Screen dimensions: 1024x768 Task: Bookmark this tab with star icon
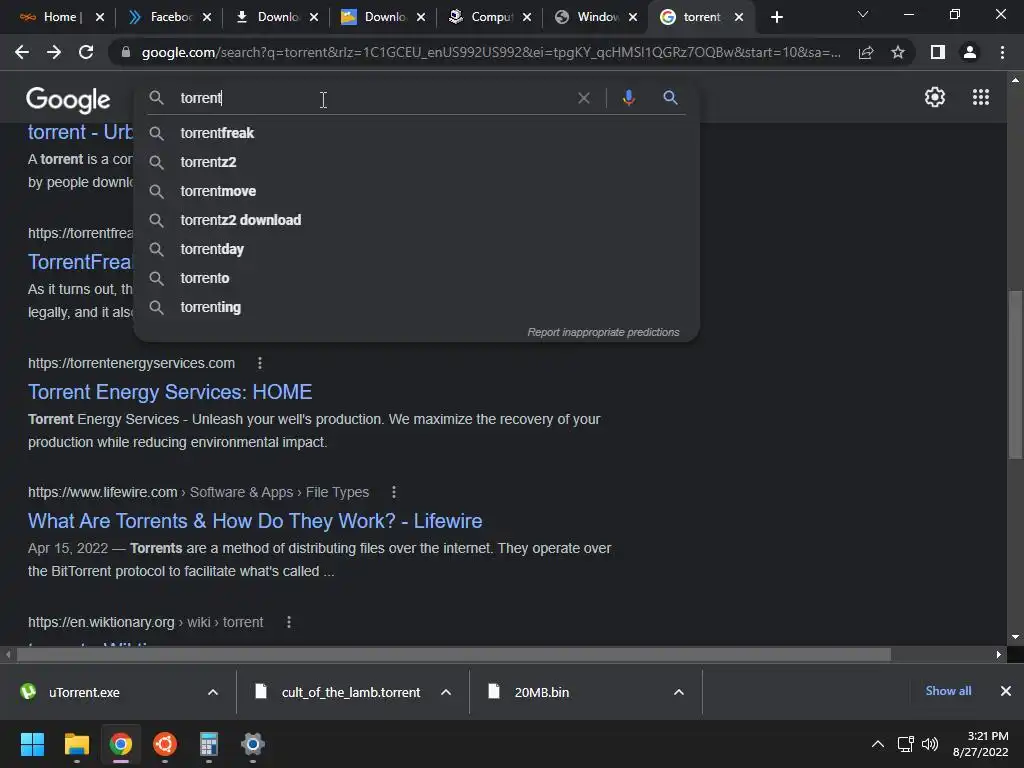pyautogui.click(x=898, y=52)
